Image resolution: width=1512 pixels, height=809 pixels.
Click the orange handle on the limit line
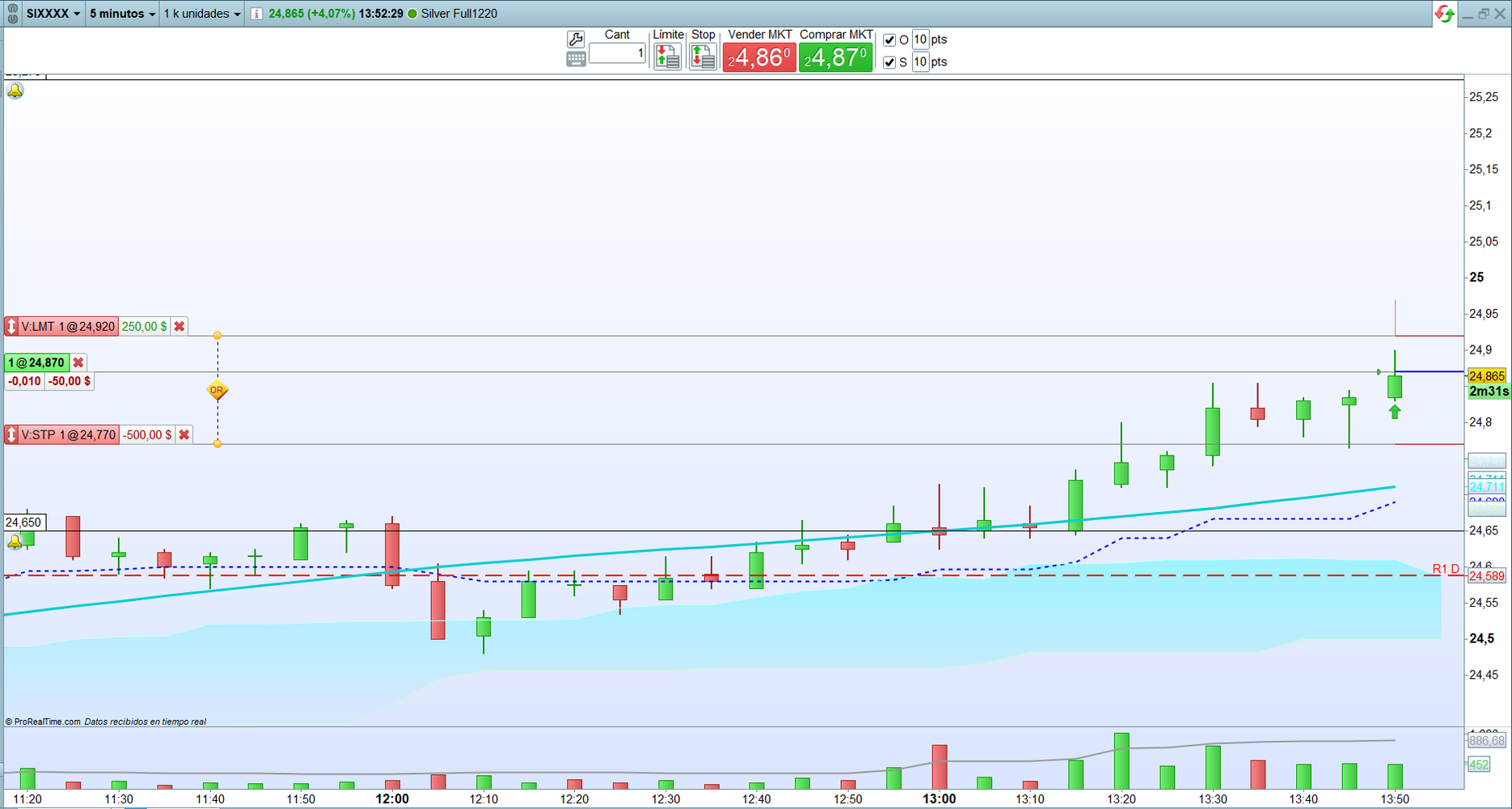click(217, 335)
